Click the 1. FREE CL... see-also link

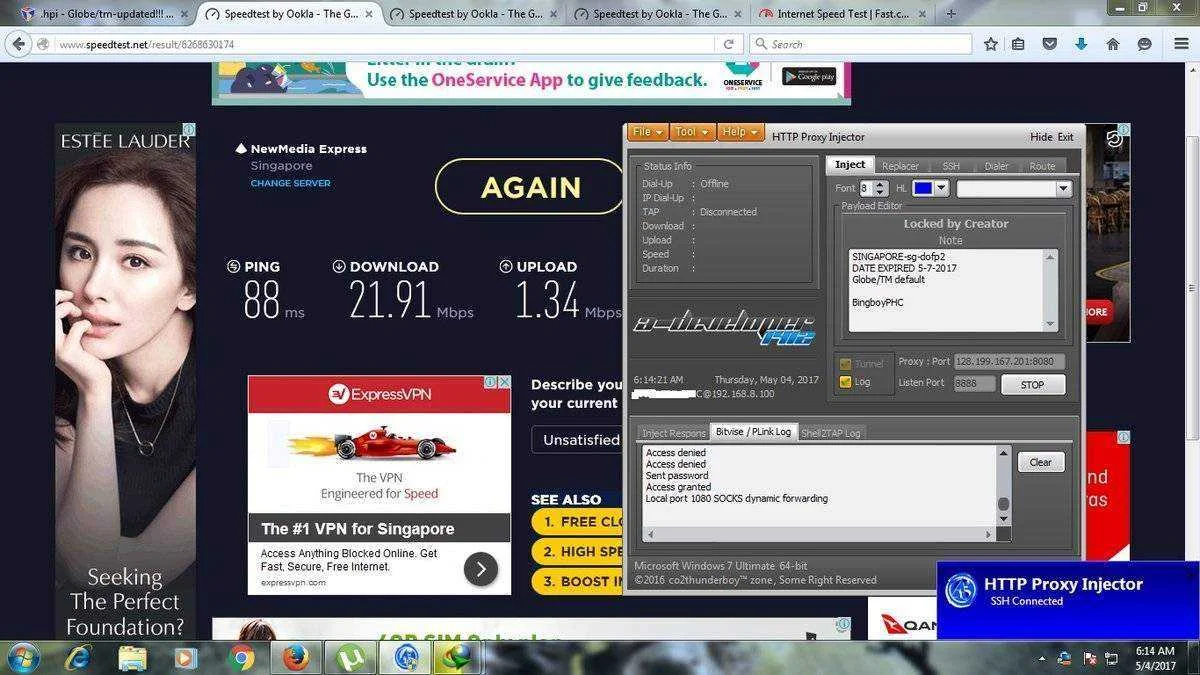[x=577, y=522]
